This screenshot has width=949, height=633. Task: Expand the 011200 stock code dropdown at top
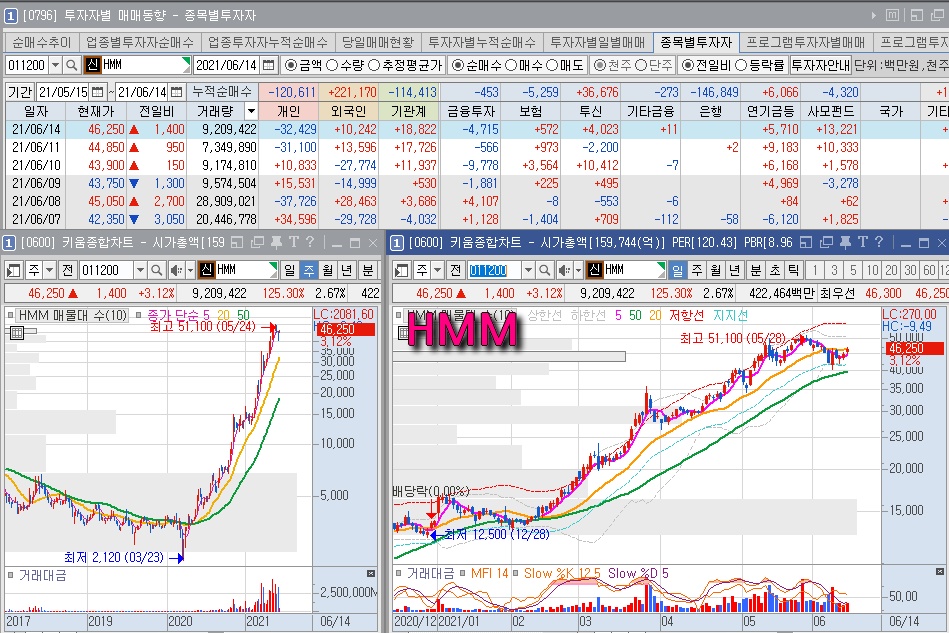(56, 65)
